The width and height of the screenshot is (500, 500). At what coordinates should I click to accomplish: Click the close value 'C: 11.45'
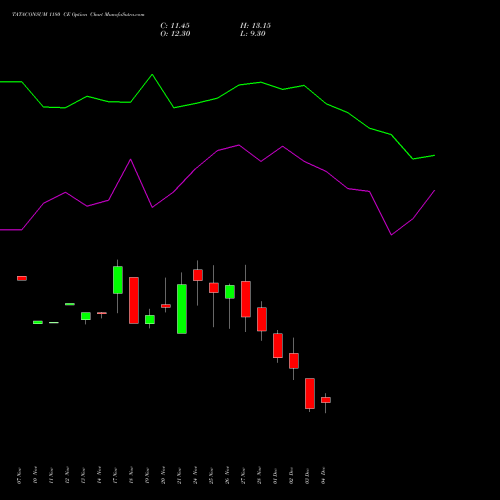pyautogui.click(x=175, y=26)
